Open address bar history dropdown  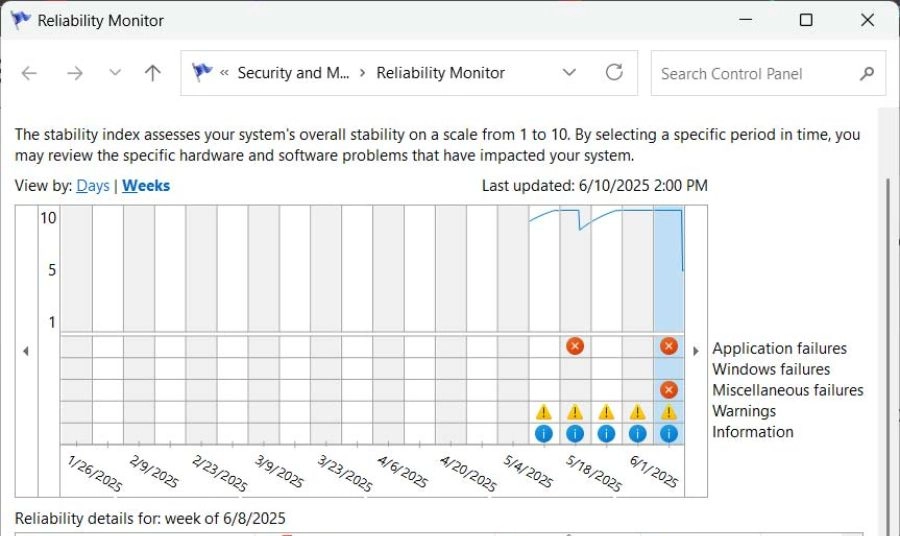(x=569, y=72)
